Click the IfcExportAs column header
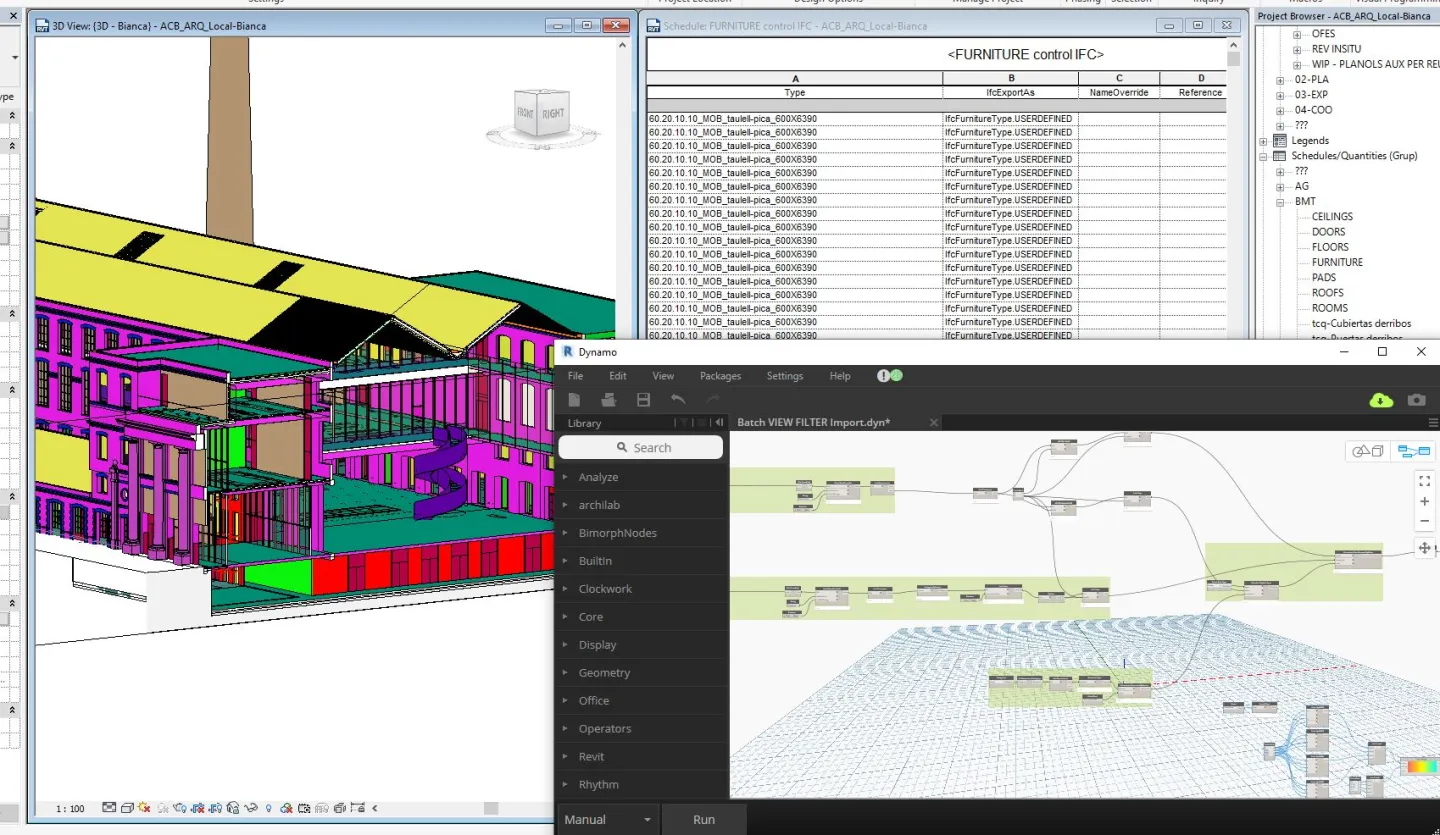Image resolution: width=1440 pixels, height=835 pixels. point(1010,92)
